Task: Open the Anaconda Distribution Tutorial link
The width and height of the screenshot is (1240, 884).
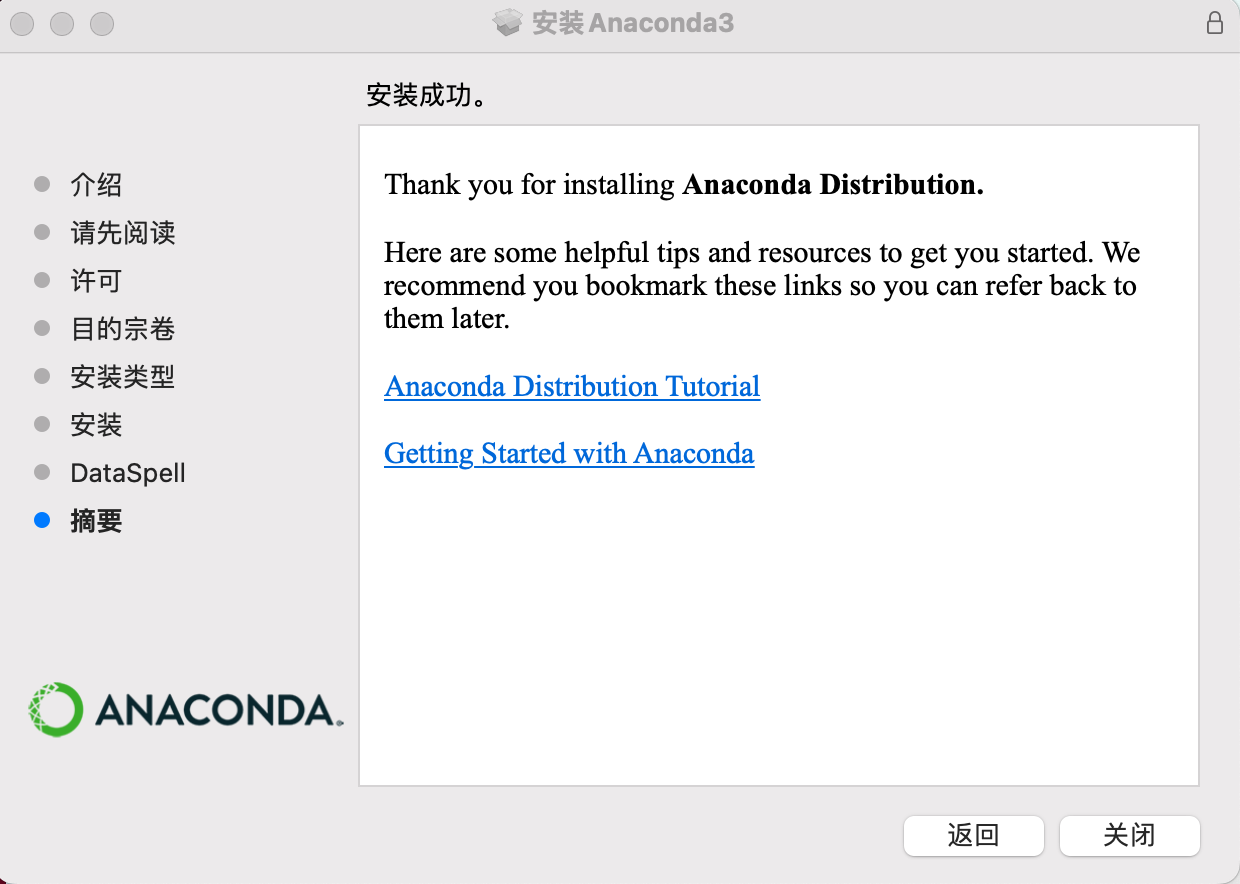Action: (571, 387)
